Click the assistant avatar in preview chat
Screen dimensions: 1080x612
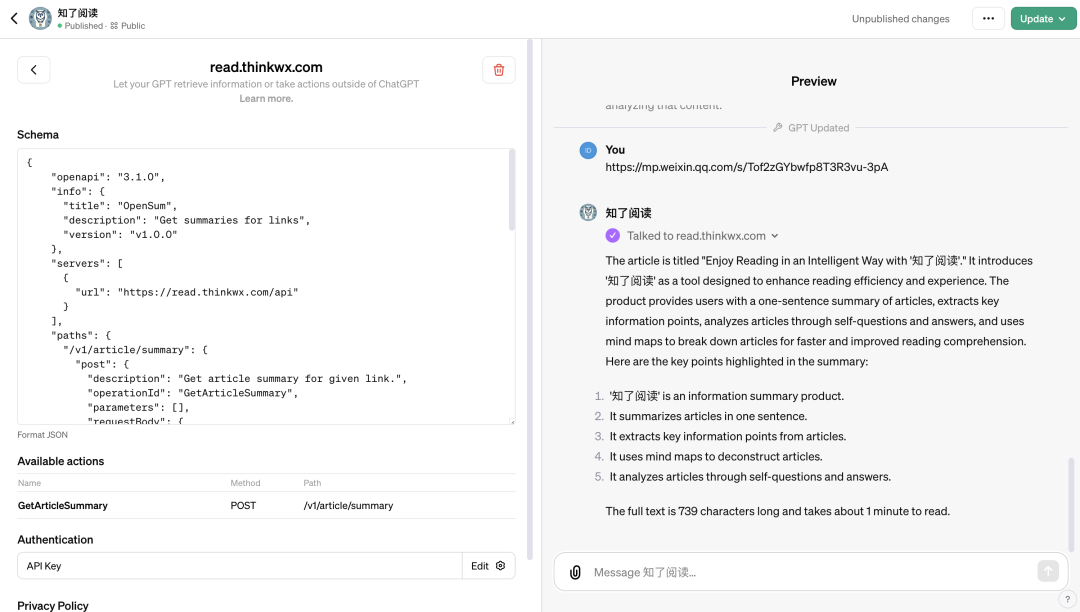tap(588, 212)
